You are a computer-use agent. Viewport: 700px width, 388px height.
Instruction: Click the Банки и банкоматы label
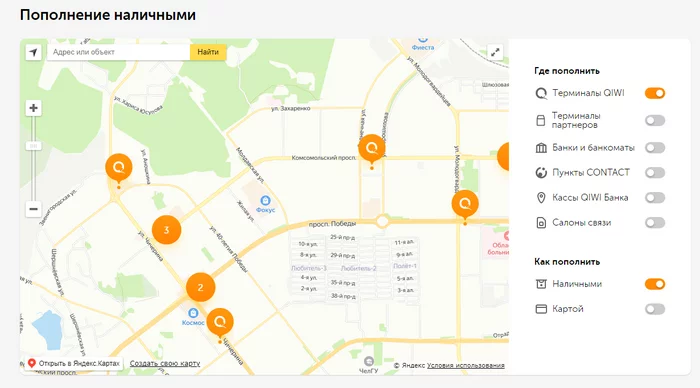click(x=593, y=147)
